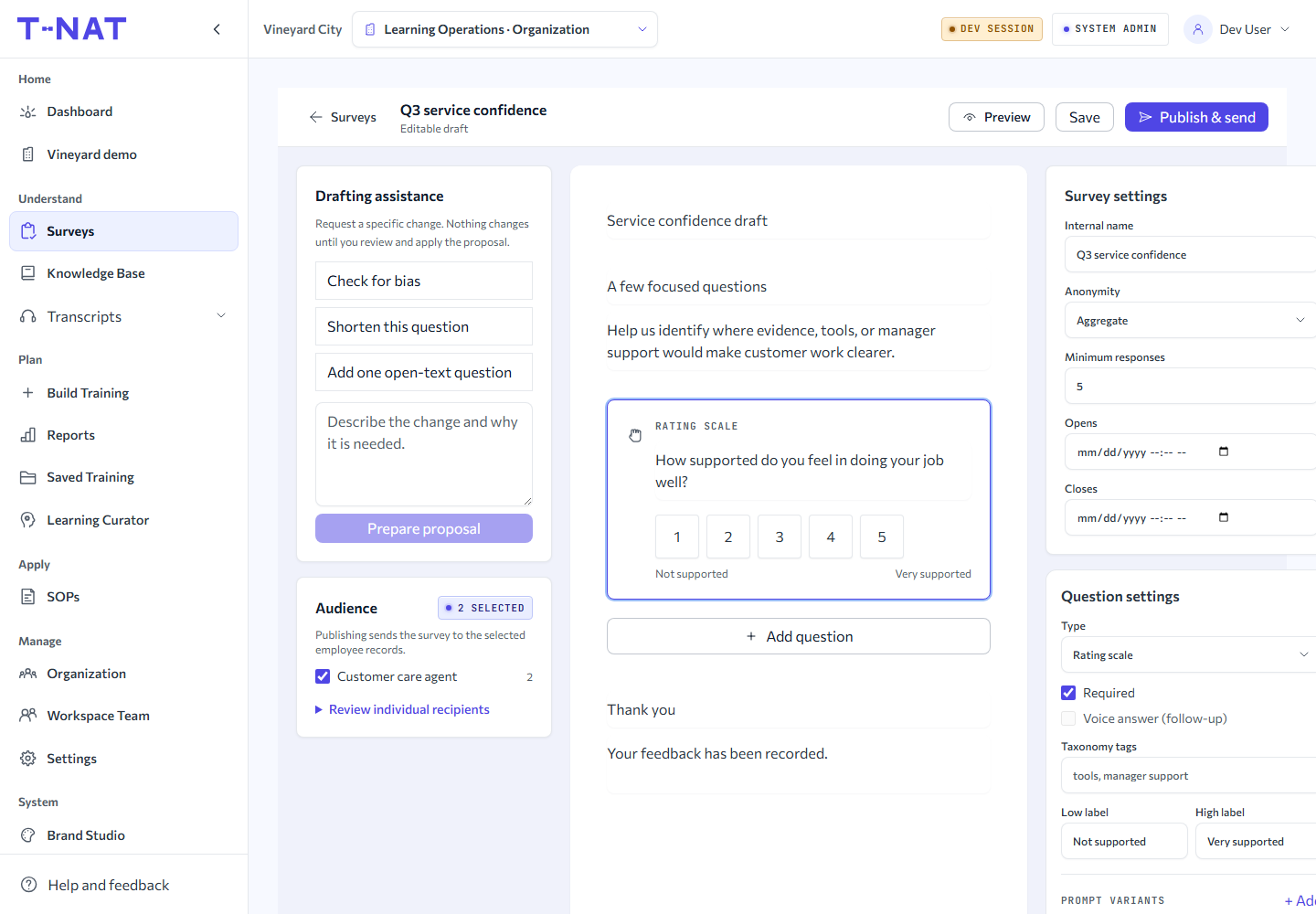Screen dimensions: 1316x914
Task: Open the Learning Operations organization dropdown
Action: click(x=504, y=29)
